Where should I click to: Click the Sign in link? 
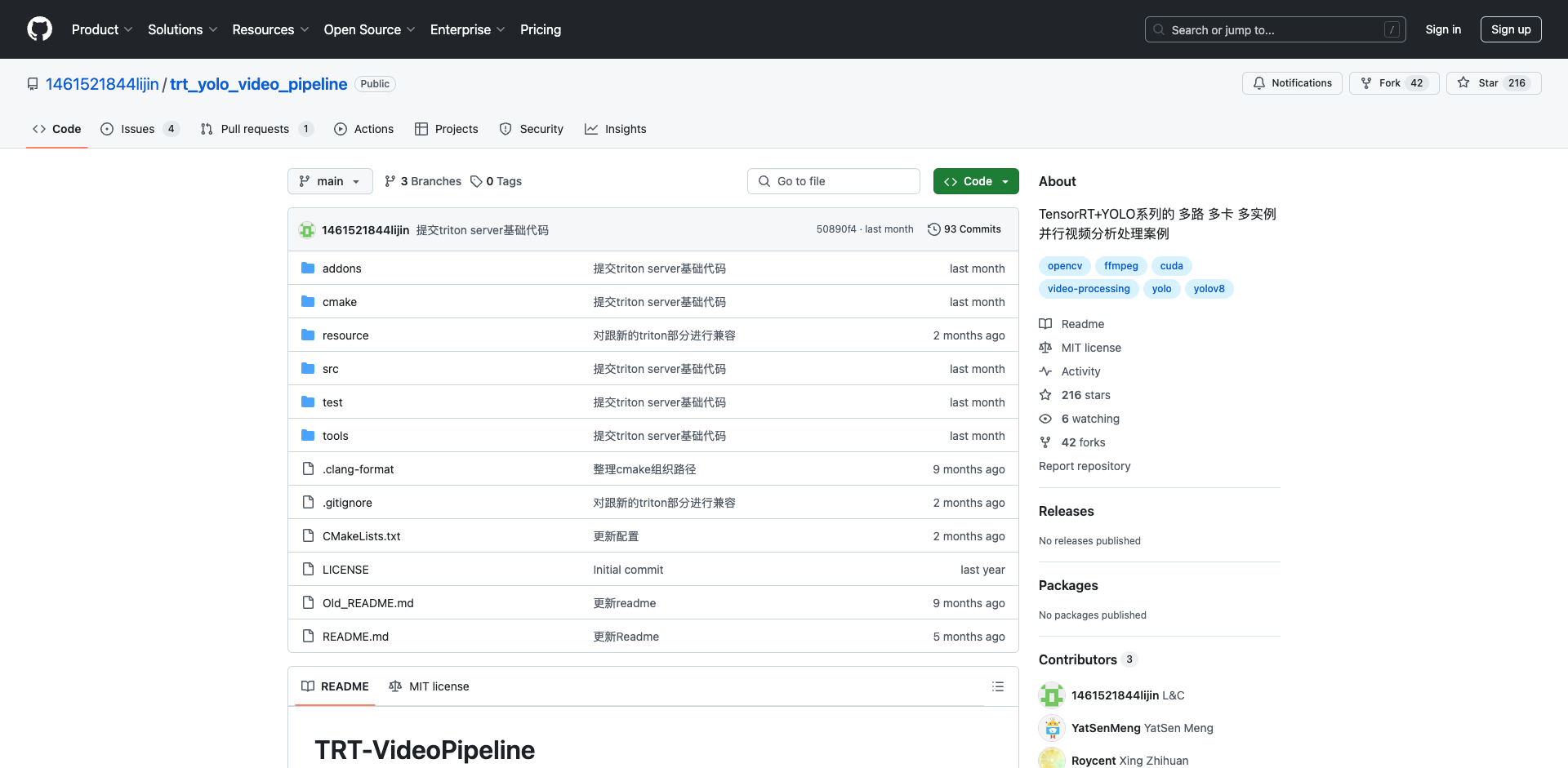[x=1443, y=29]
